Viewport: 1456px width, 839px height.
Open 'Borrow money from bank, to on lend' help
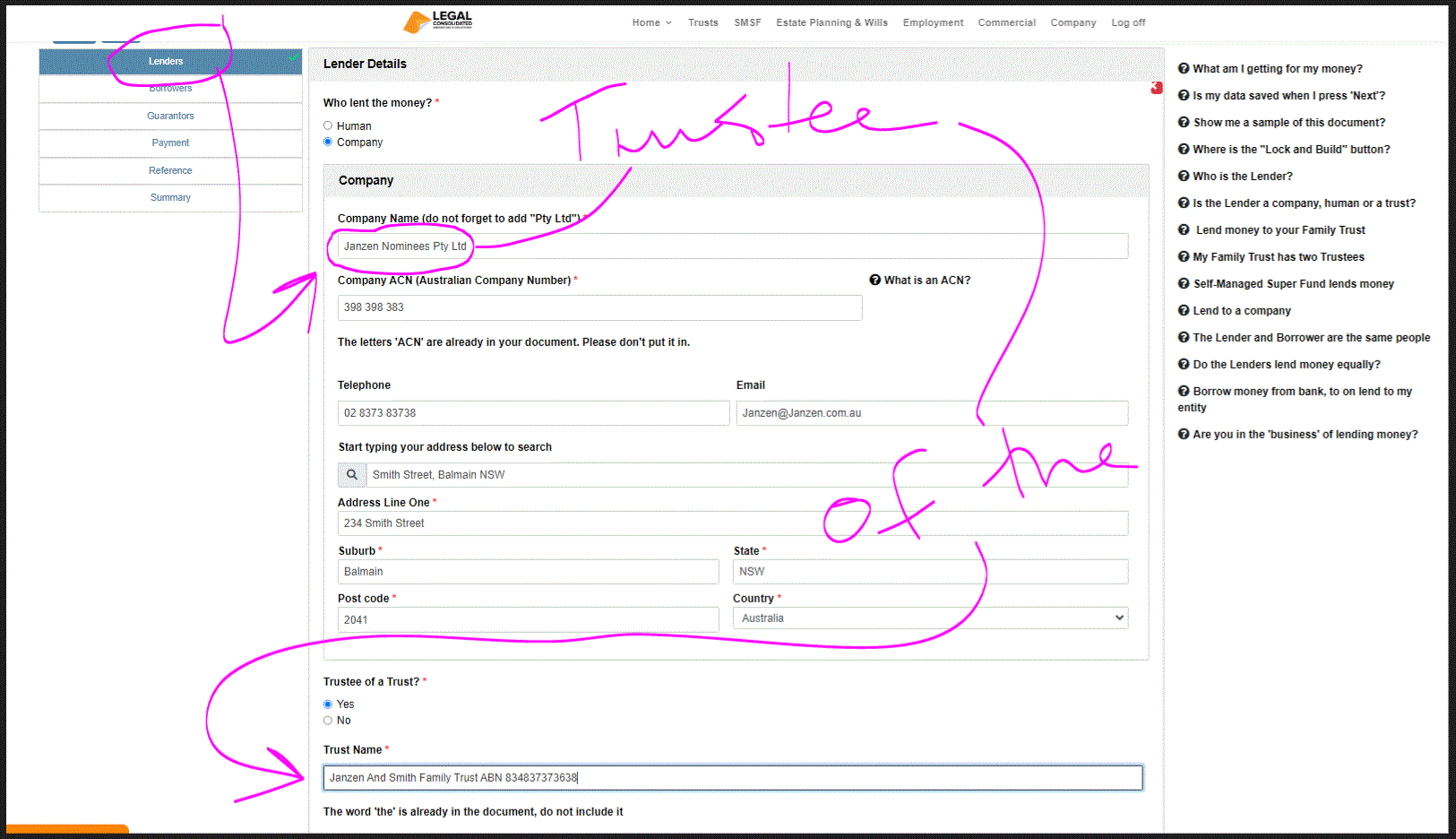tap(1295, 400)
